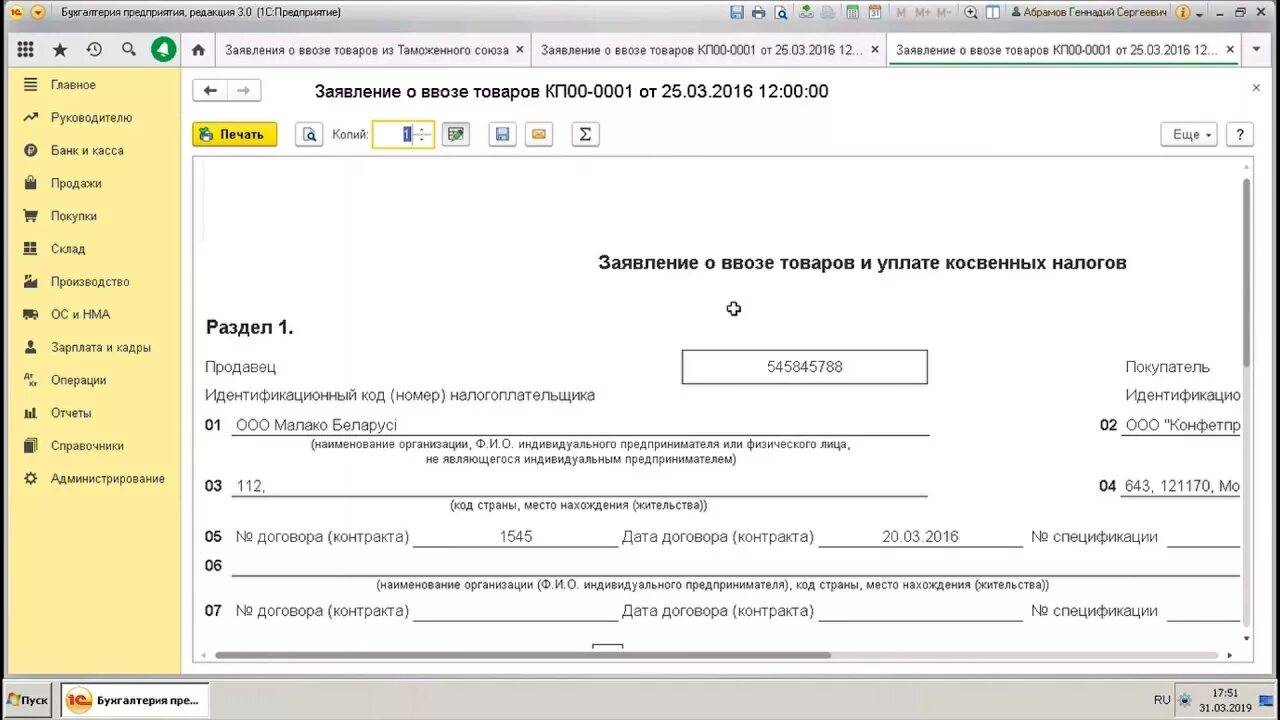Screen dimensions: 1280x720
Task: Open 1C main menu dropdown in title bar
Action: pos(38,12)
